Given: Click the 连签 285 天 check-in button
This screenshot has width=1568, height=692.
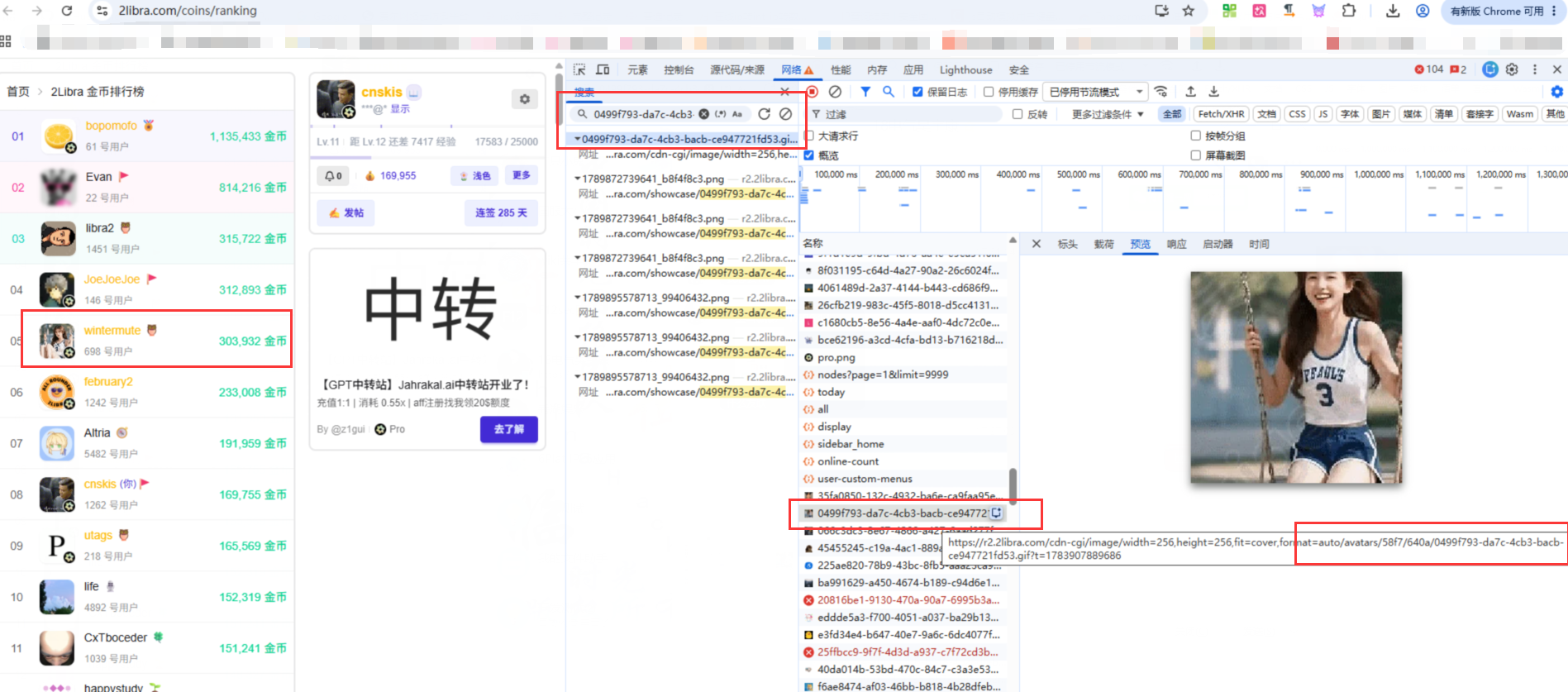Looking at the screenshot, I should 501,212.
